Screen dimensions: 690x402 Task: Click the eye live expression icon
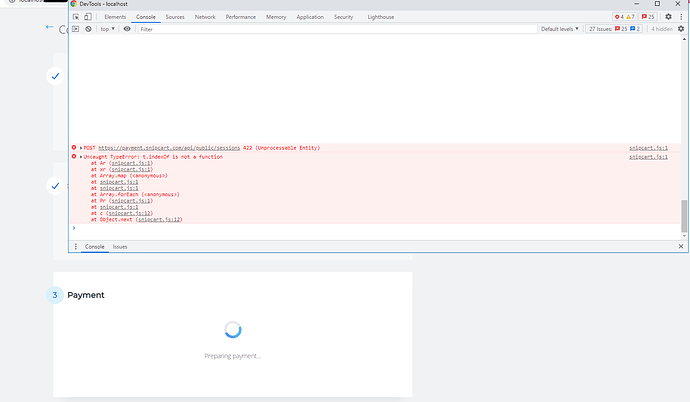point(127,29)
